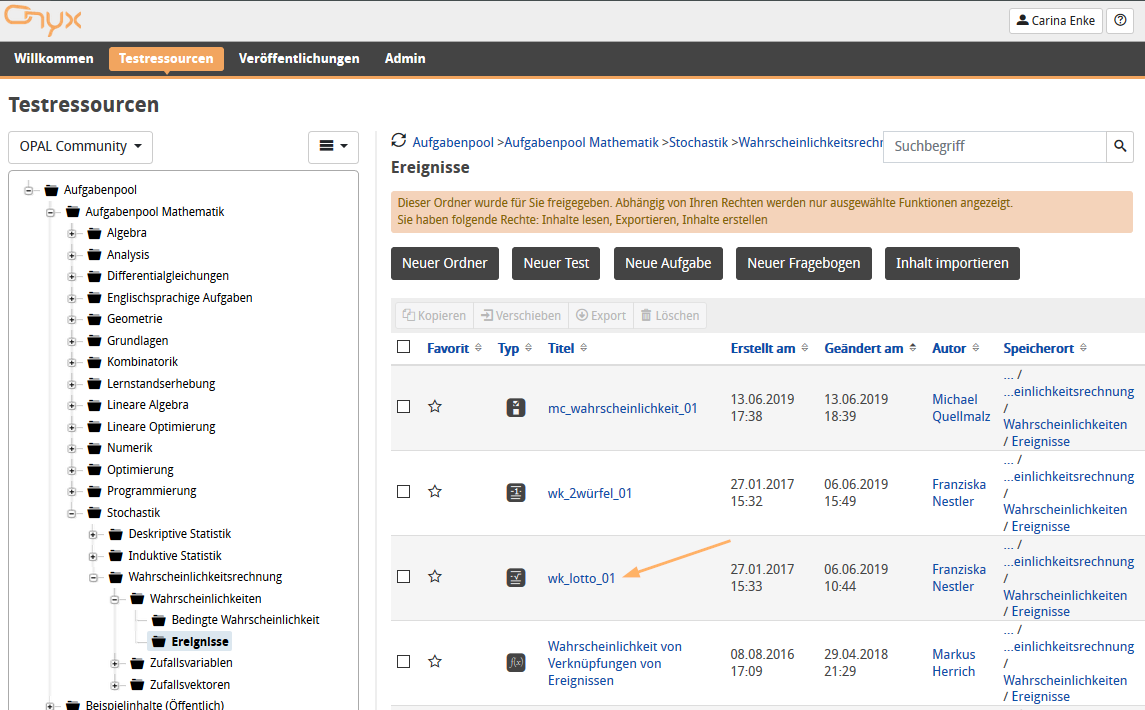Open the OPAL Community dropdown
Image resolution: width=1145 pixels, height=710 pixels.
click(x=80, y=147)
